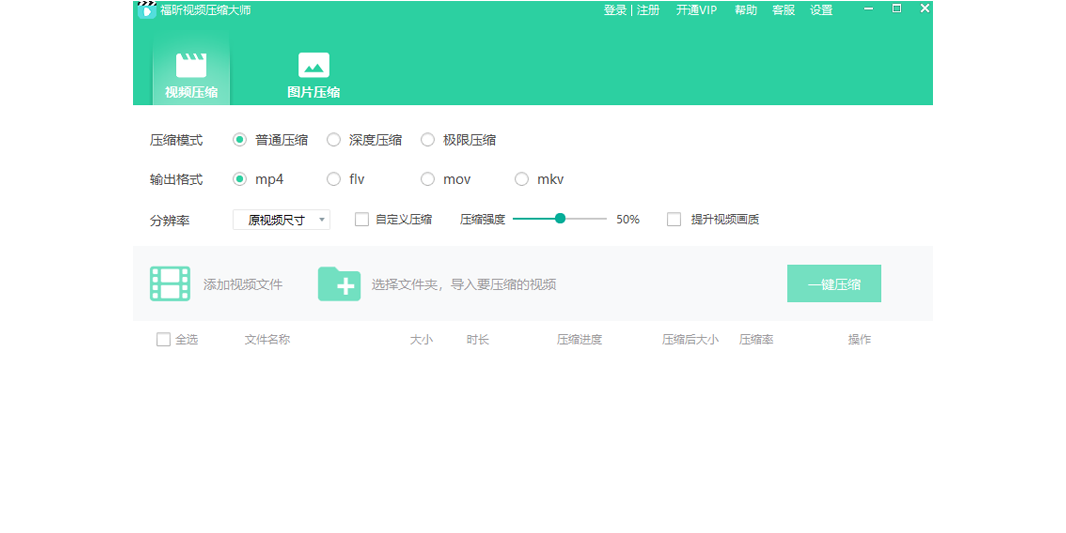Tick the 全选 select-all checkbox
This screenshot has width=1066, height=533.
coord(164,340)
